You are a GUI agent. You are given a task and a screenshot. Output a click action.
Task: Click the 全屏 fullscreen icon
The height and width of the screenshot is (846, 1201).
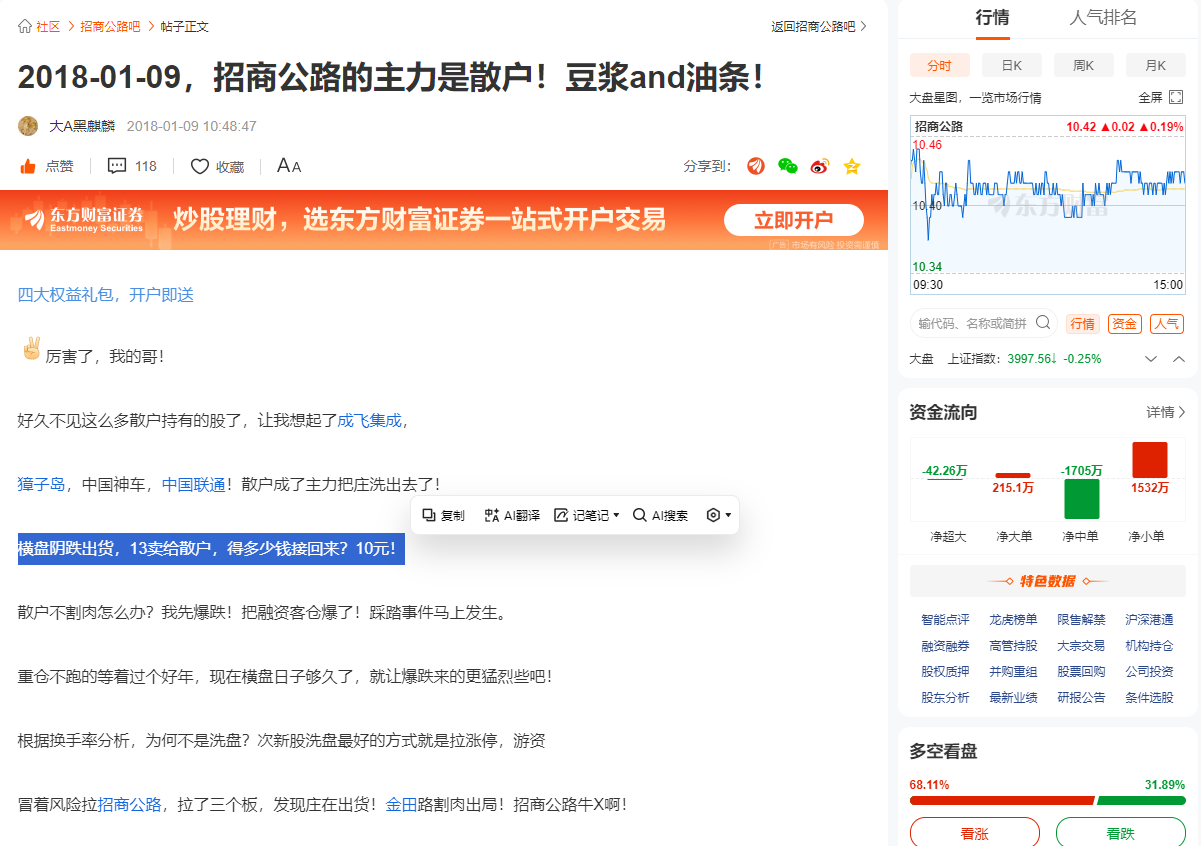pyautogui.click(x=1176, y=97)
